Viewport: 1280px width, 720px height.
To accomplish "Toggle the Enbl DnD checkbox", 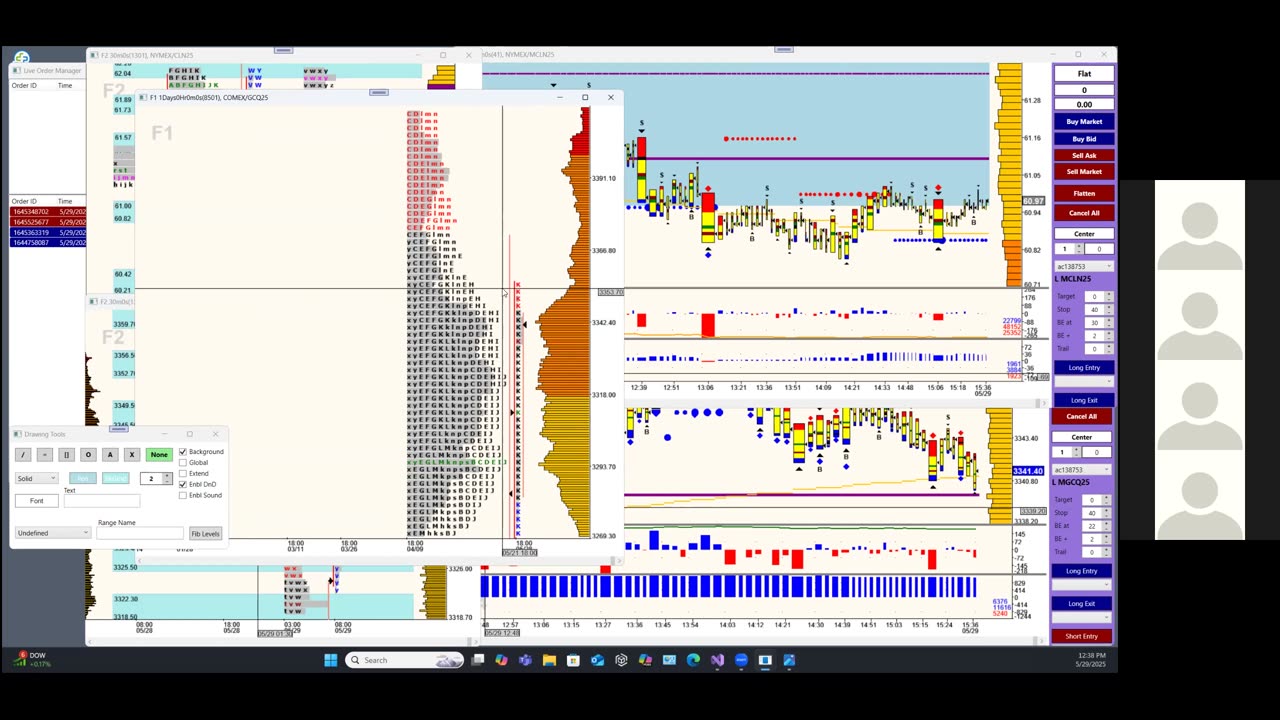I will tap(183, 484).
